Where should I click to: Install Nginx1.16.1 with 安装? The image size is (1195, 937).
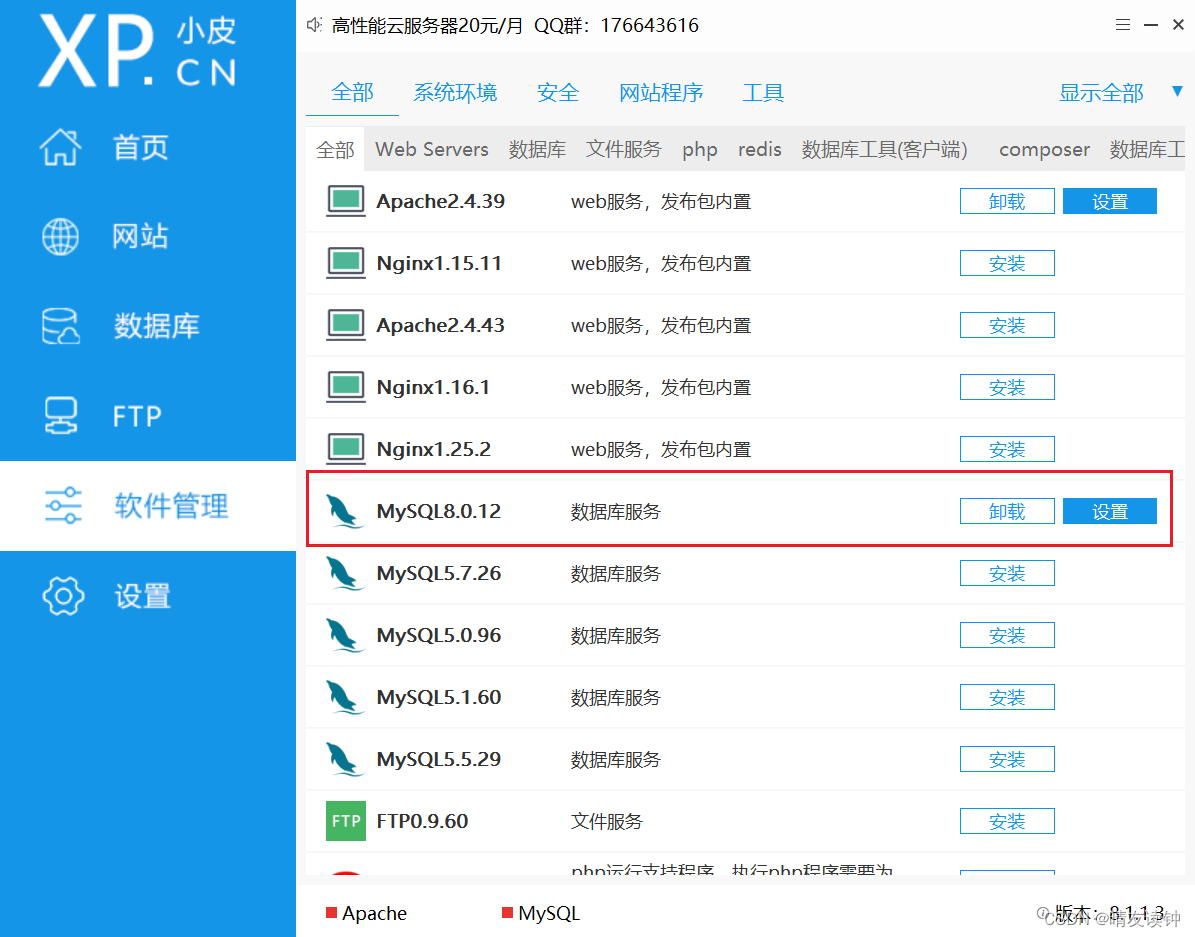1007,387
